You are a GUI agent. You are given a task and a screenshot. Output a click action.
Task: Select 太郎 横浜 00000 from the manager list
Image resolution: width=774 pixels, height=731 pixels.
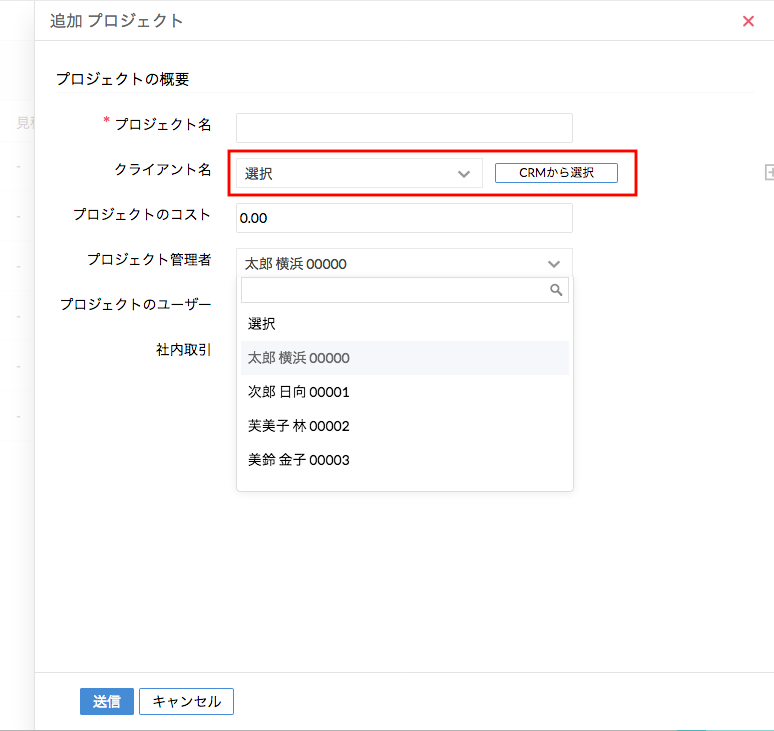click(299, 358)
